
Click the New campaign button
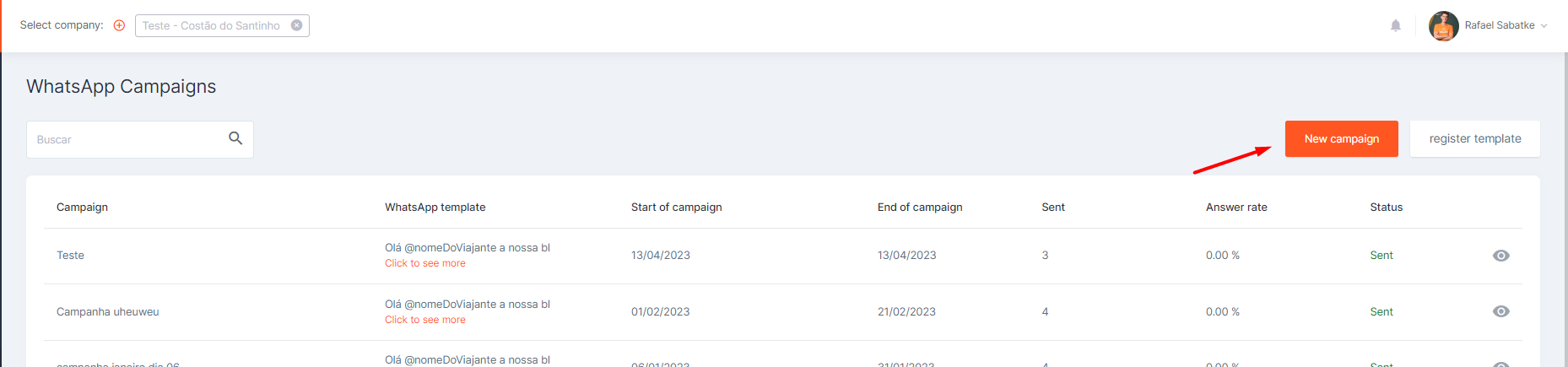[x=1342, y=138]
